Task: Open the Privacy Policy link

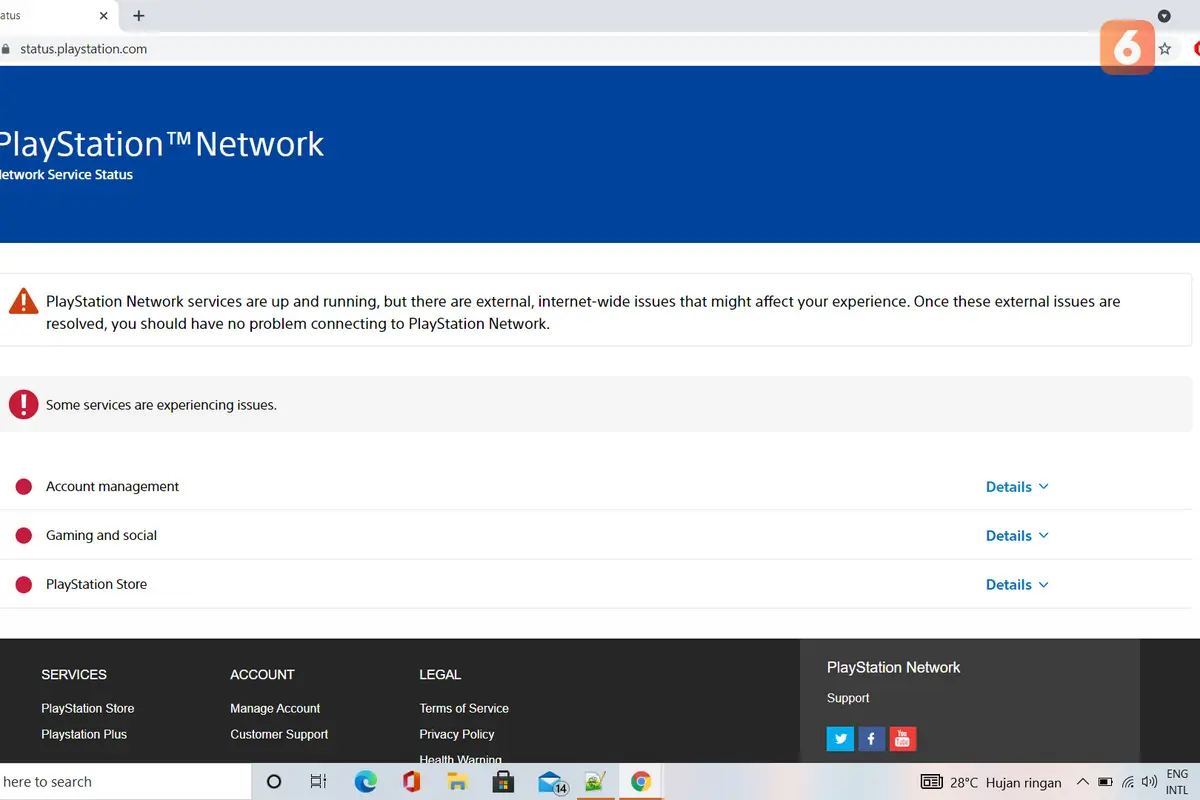Action: pyautogui.click(x=457, y=734)
